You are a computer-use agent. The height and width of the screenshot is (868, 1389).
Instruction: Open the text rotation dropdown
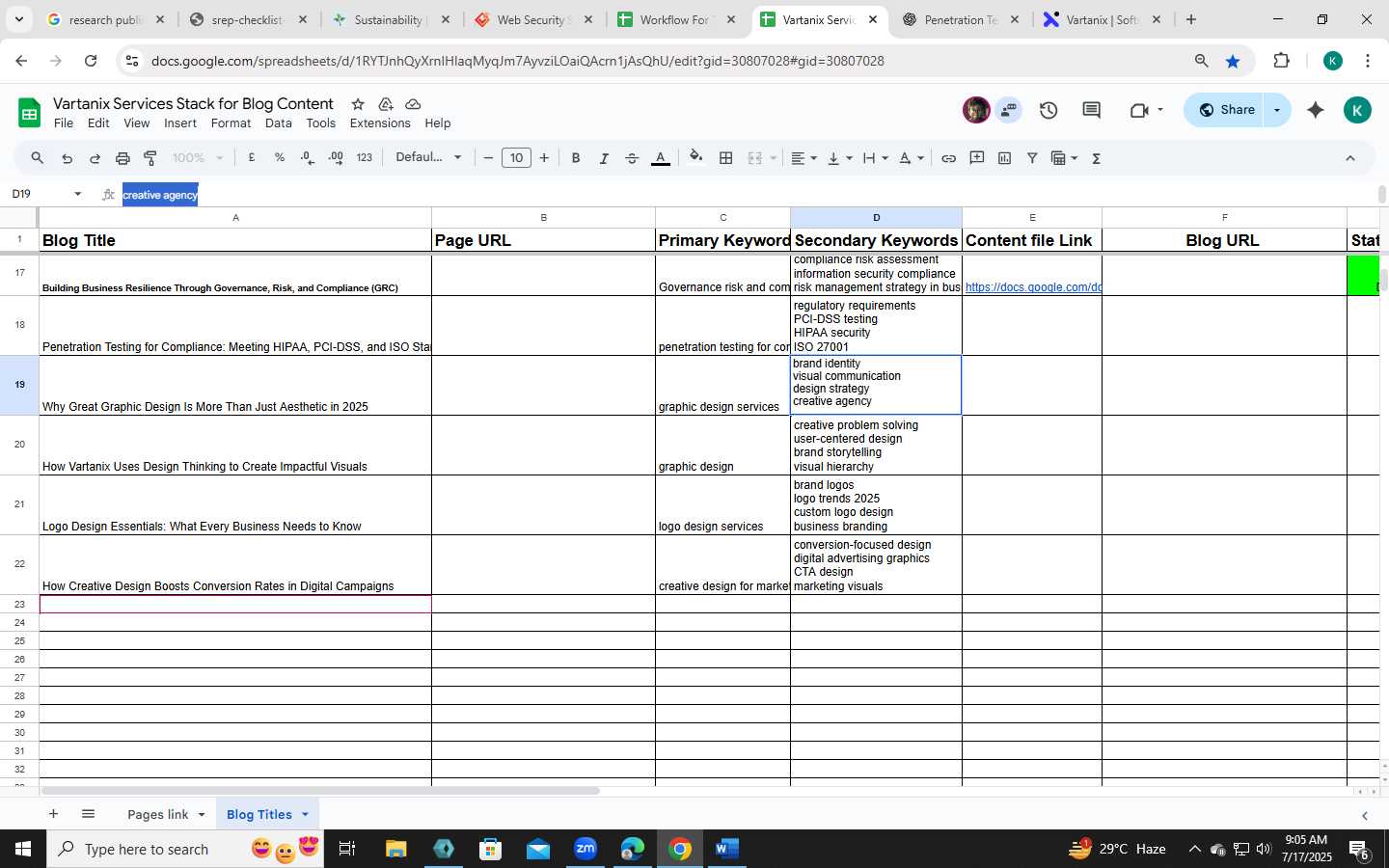coord(912,158)
